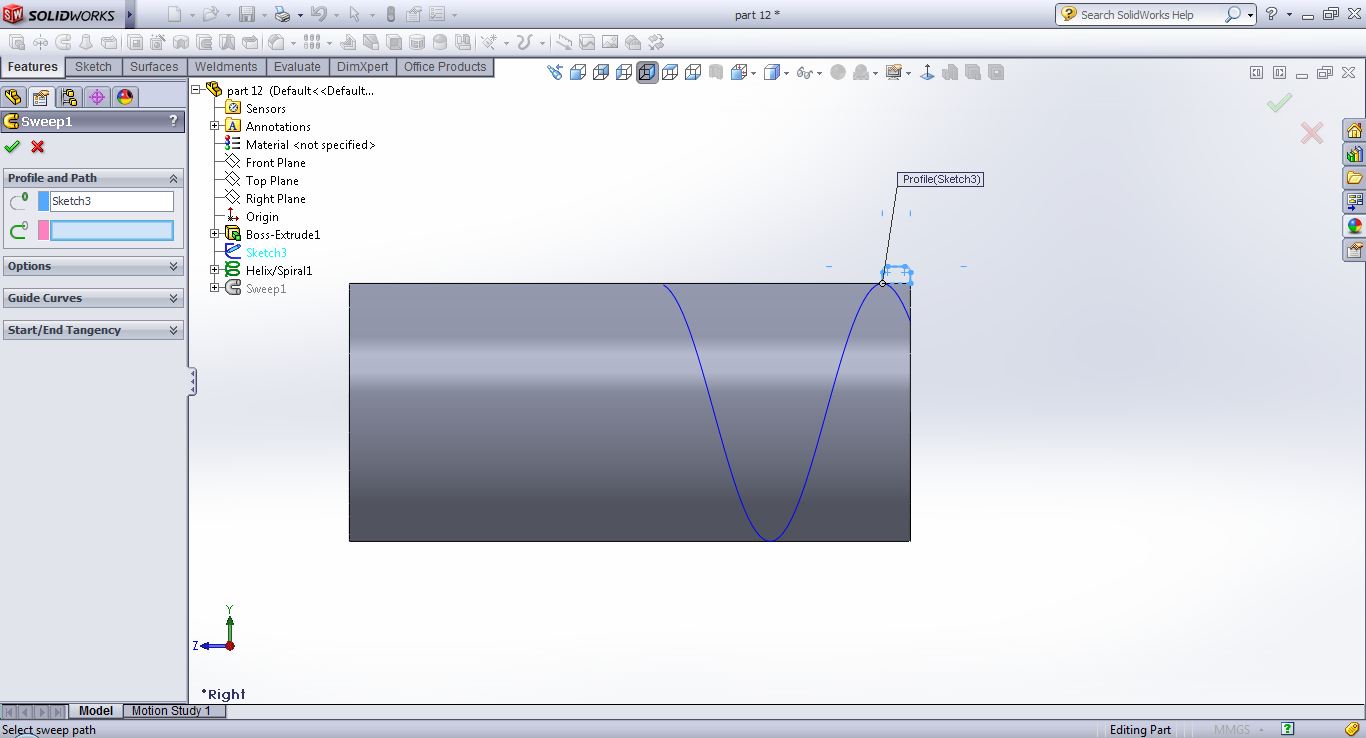
Task: Cancel Sweep1 with the red X
Action: (x=38, y=147)
